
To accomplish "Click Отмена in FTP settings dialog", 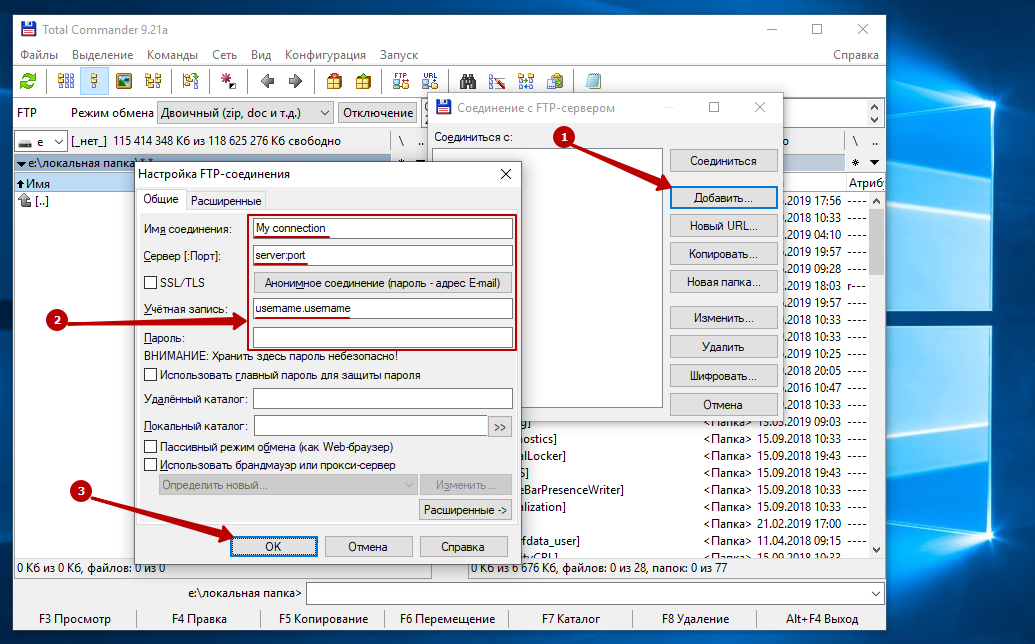I will (x=368, y=546).
